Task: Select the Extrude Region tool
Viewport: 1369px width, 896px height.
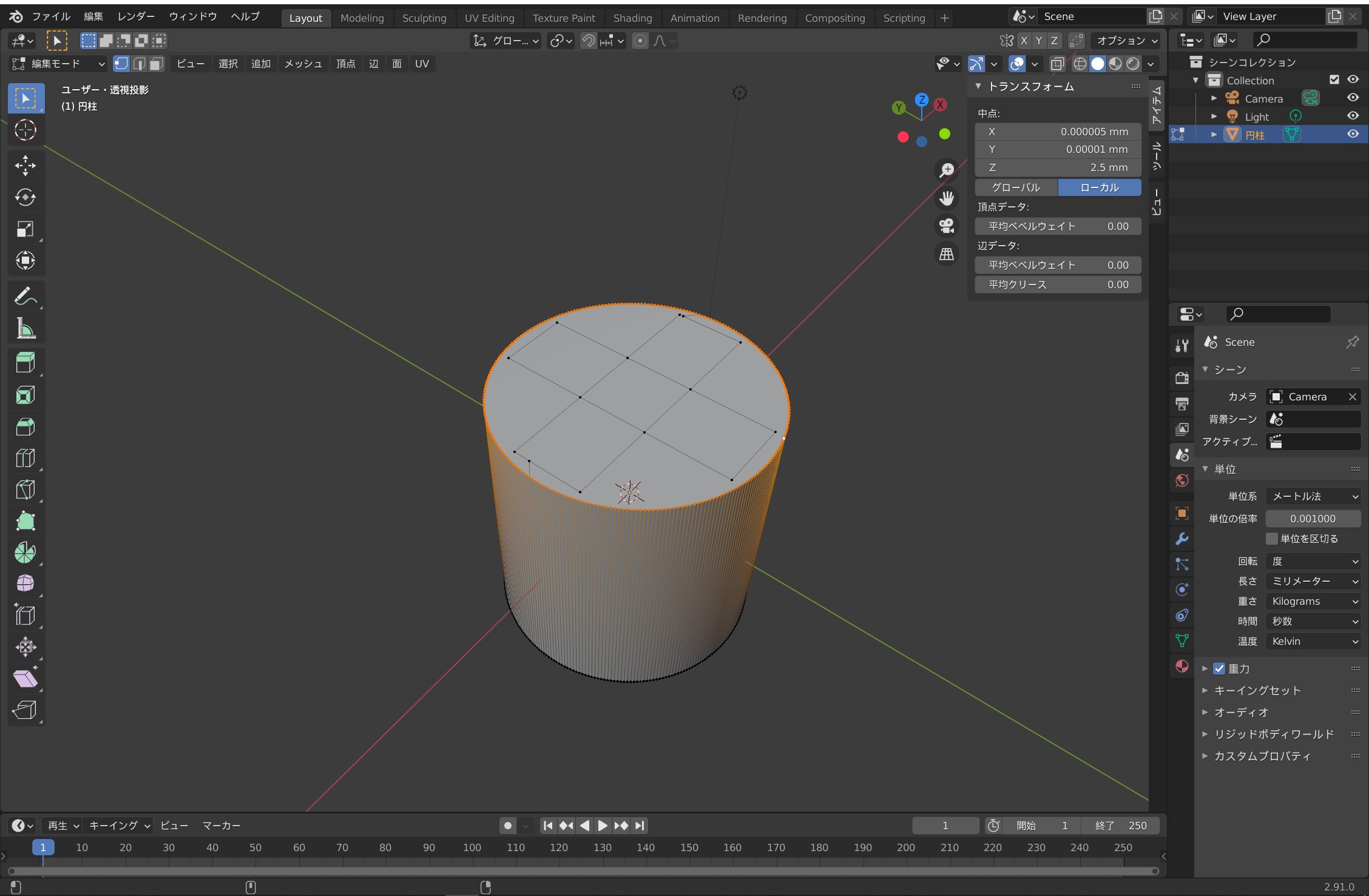Action: pyautogui.click(x=25, y=363)
